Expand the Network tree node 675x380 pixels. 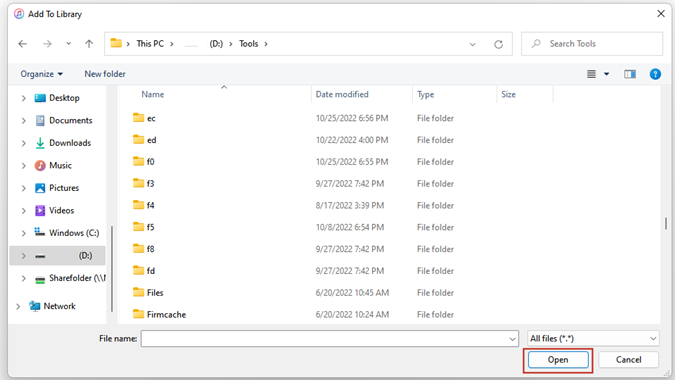18,306
